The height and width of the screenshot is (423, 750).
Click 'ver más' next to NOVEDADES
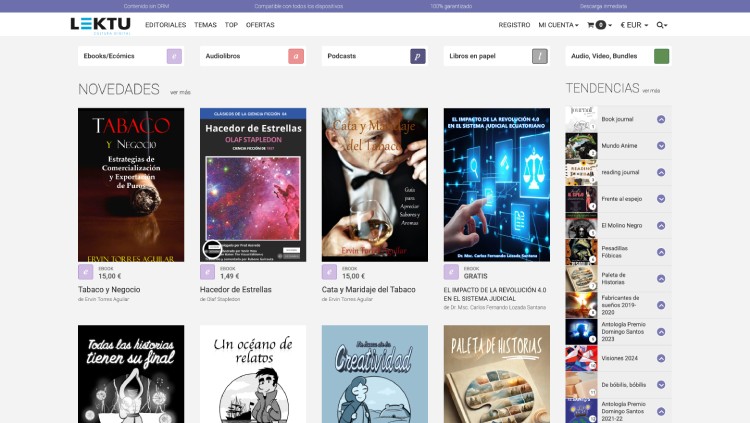[180, 92]
